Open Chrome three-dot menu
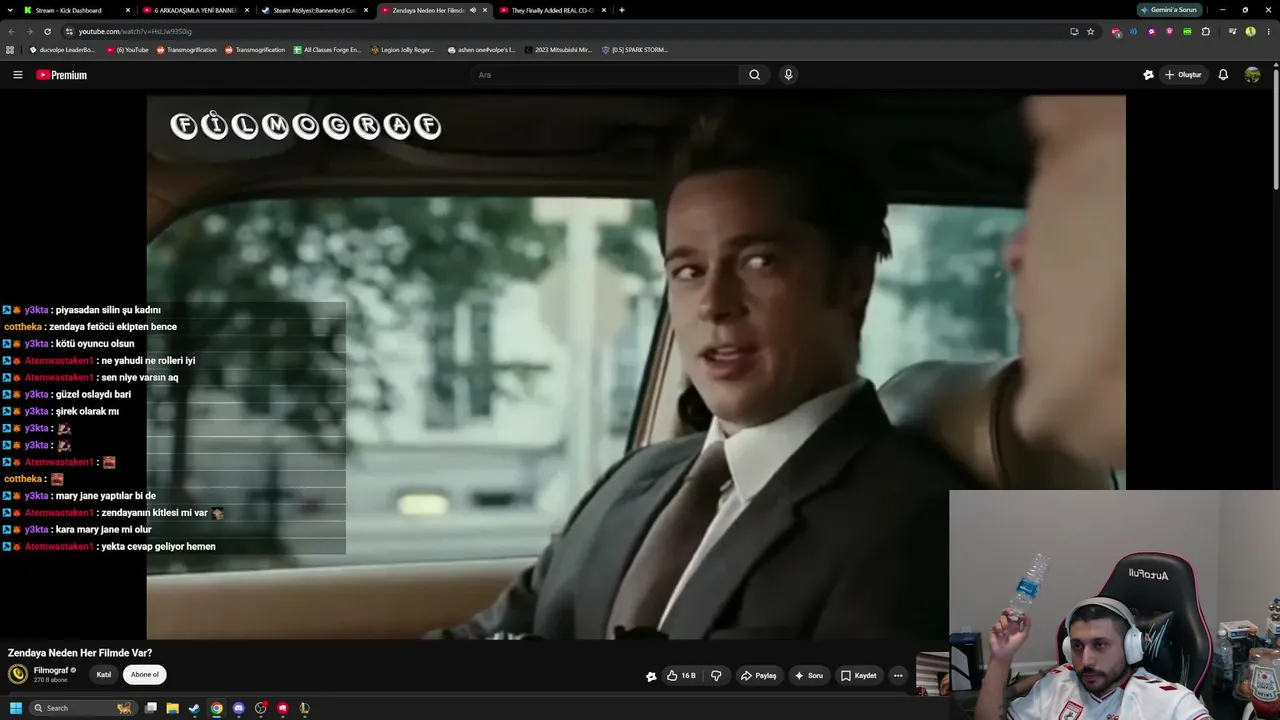 1268,31
